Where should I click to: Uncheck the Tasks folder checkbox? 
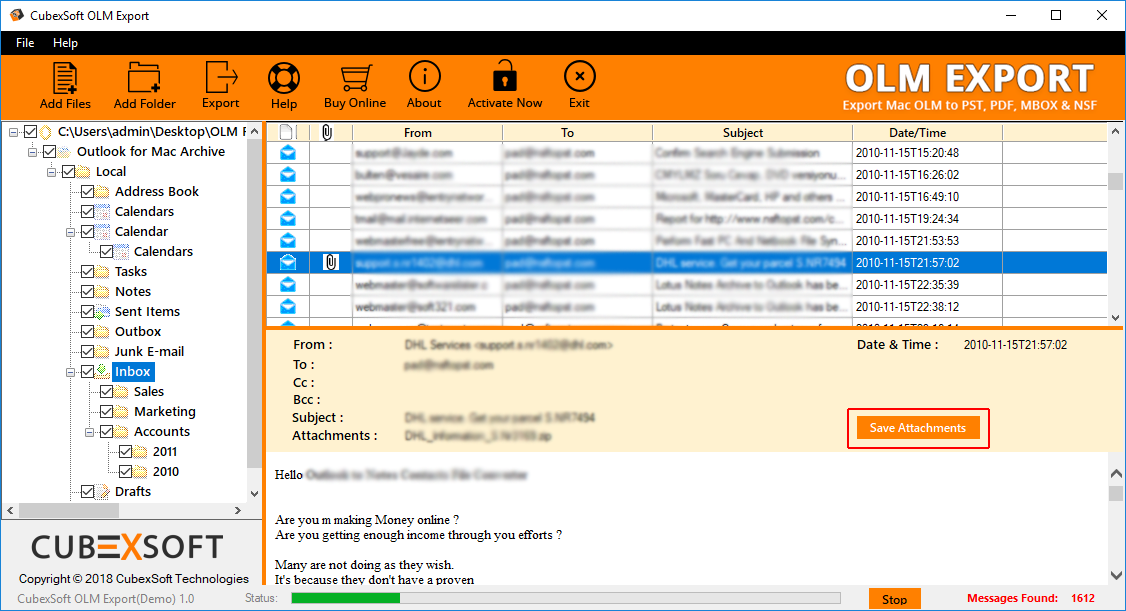[x=88, y=271]
